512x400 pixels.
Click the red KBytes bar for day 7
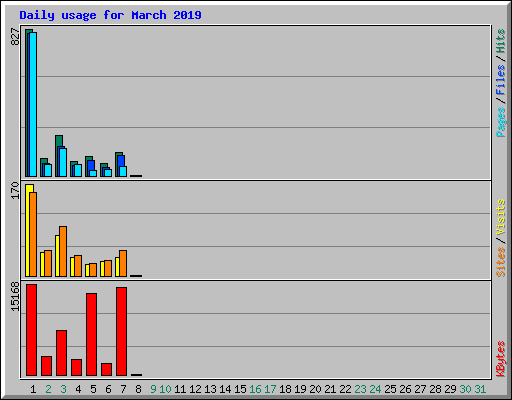point(122,331)
